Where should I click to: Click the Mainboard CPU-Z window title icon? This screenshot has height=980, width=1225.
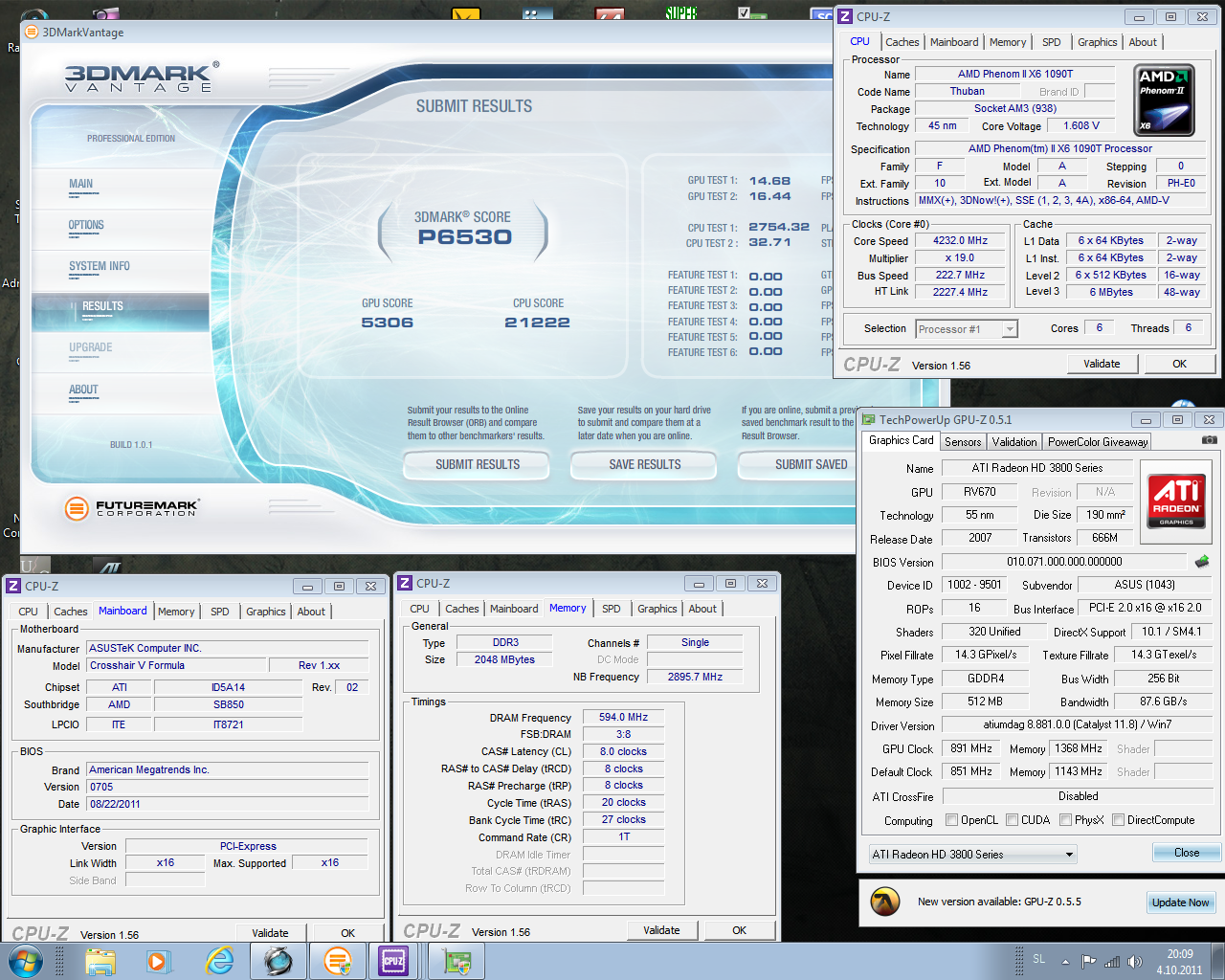coord(13,586)
